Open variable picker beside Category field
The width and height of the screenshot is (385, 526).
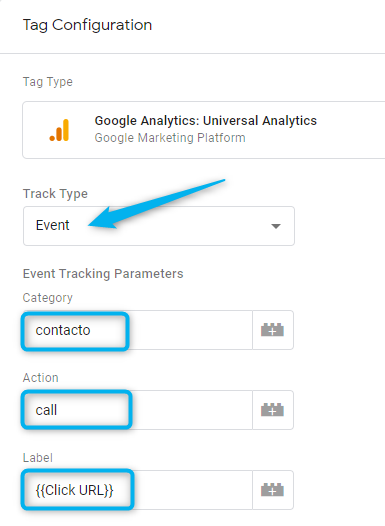tap(273, 330)
